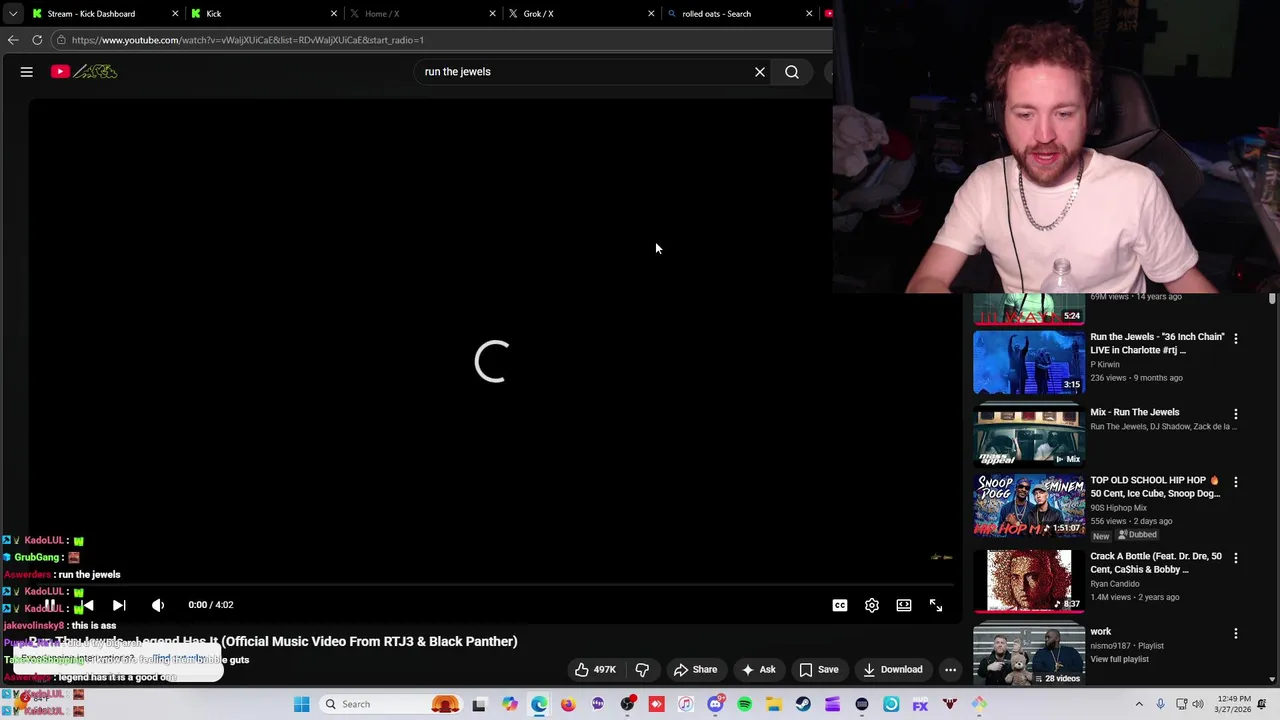Reload the page with the refresh icon
The image size is (1280, 720).
[37, 40]
